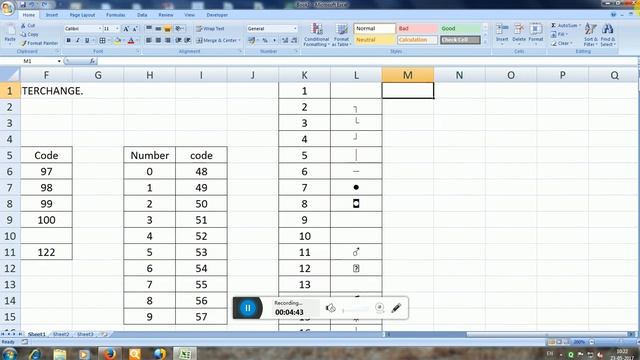Image resolution: width=640 pixels, height=360 pixels.
Task: Activate the Format Painter brush
Action: (24, 43)
